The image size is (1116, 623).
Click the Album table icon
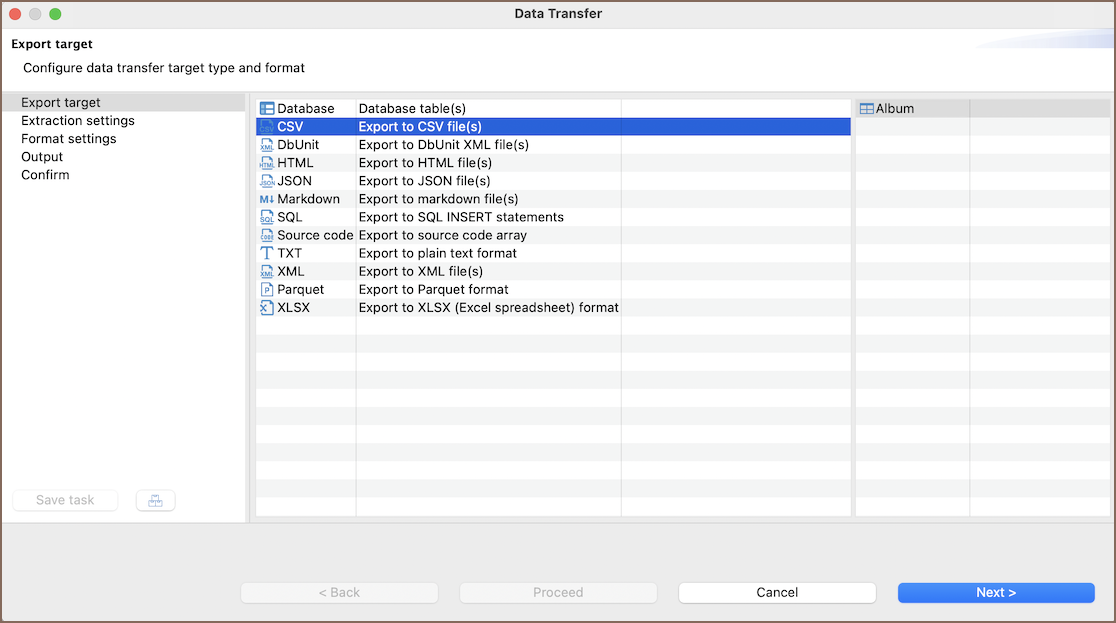point(867,108)
